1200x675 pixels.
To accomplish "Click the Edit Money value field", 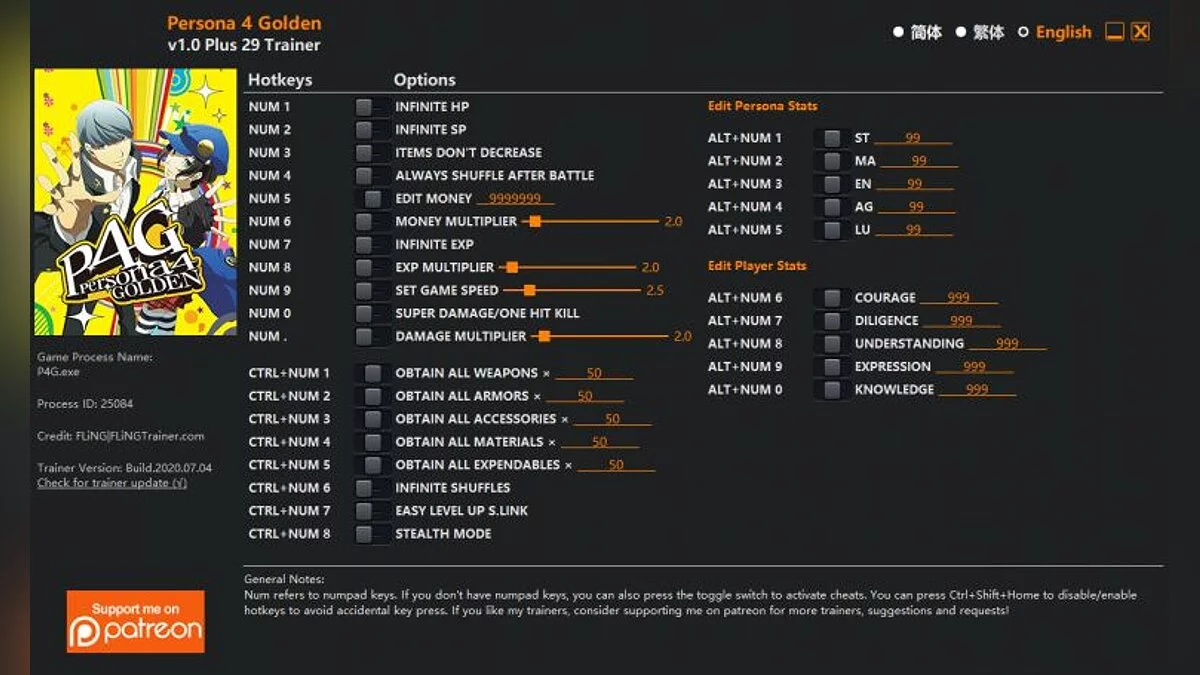I will (516, 198).
